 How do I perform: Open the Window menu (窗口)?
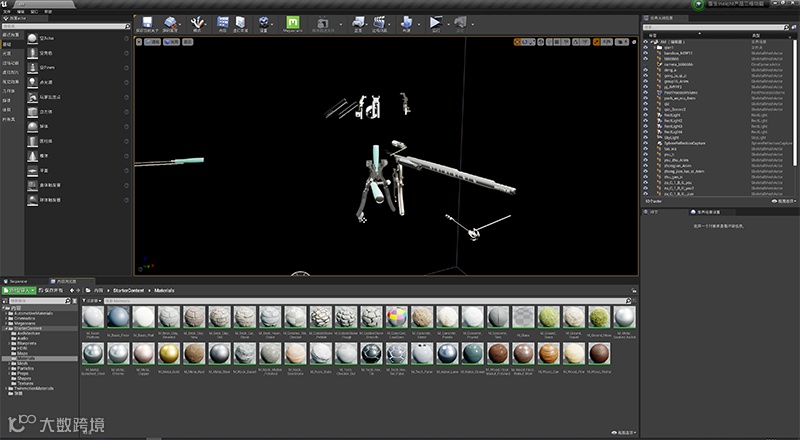(34, 11)
